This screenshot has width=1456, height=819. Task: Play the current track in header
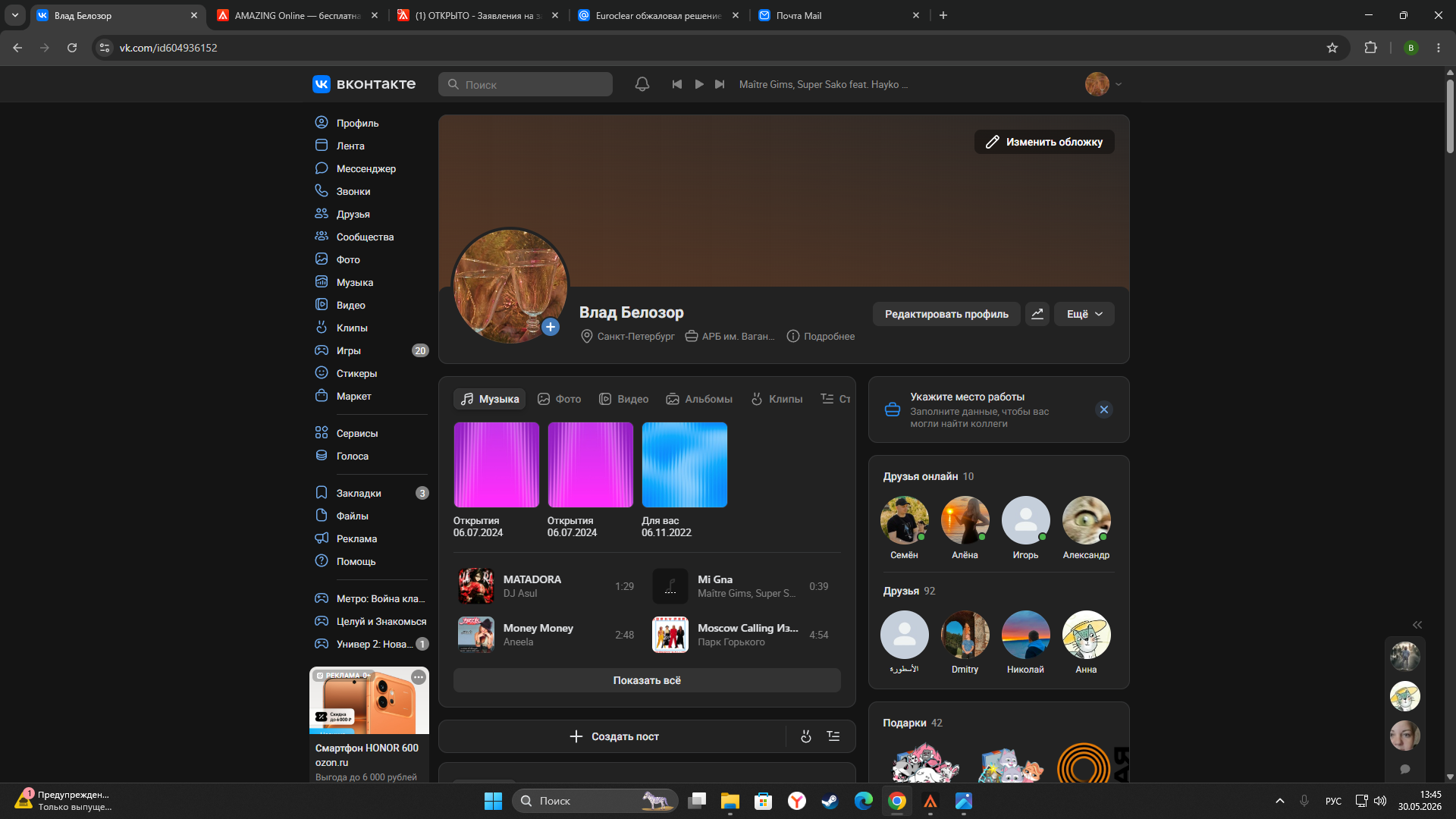[x=699, y=84]
